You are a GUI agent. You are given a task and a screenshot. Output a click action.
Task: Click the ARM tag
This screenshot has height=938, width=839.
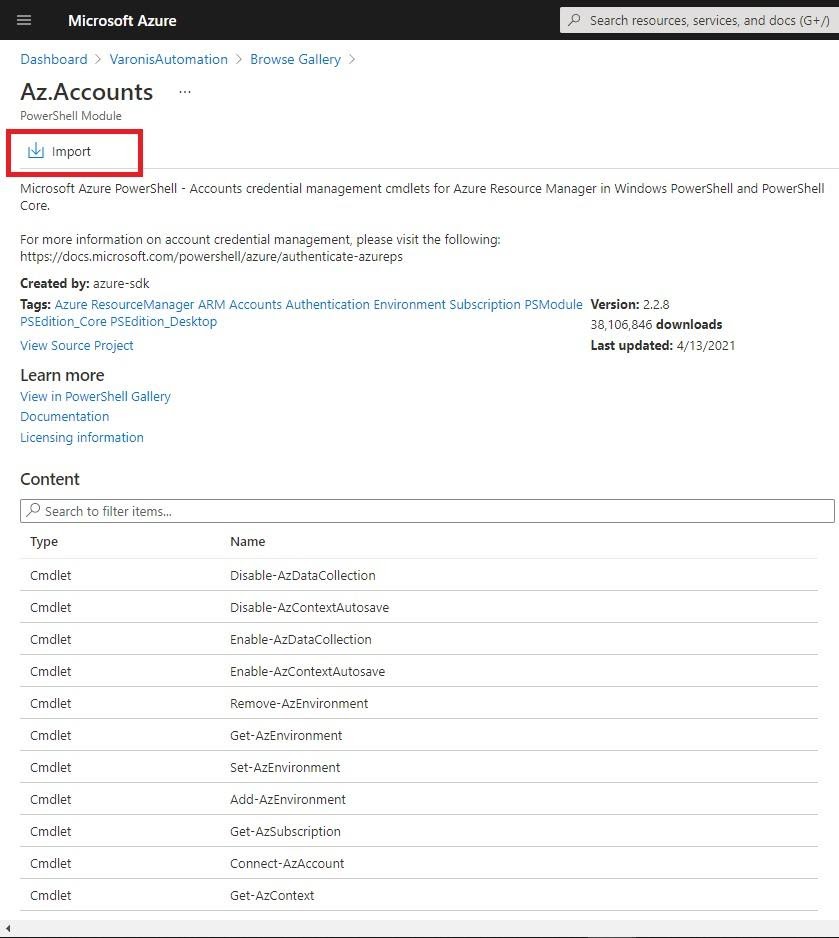click(212, 304)
